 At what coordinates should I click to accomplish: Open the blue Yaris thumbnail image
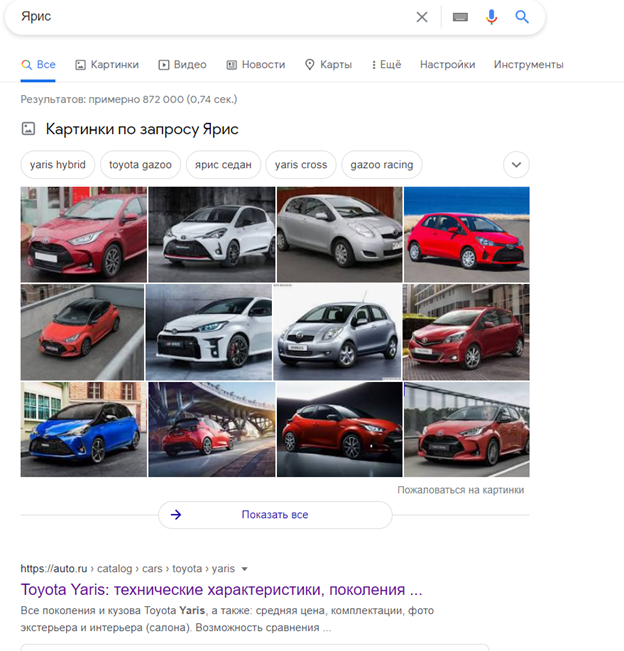tap(83, 429)
